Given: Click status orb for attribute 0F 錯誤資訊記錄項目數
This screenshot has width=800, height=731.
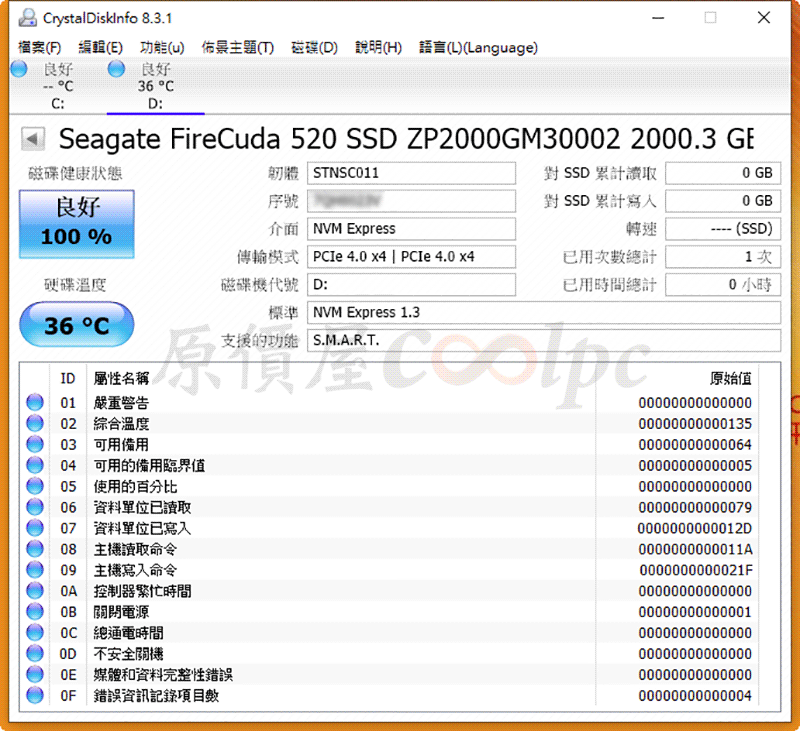Looking at the screenshot, I should tap(35, 695).
